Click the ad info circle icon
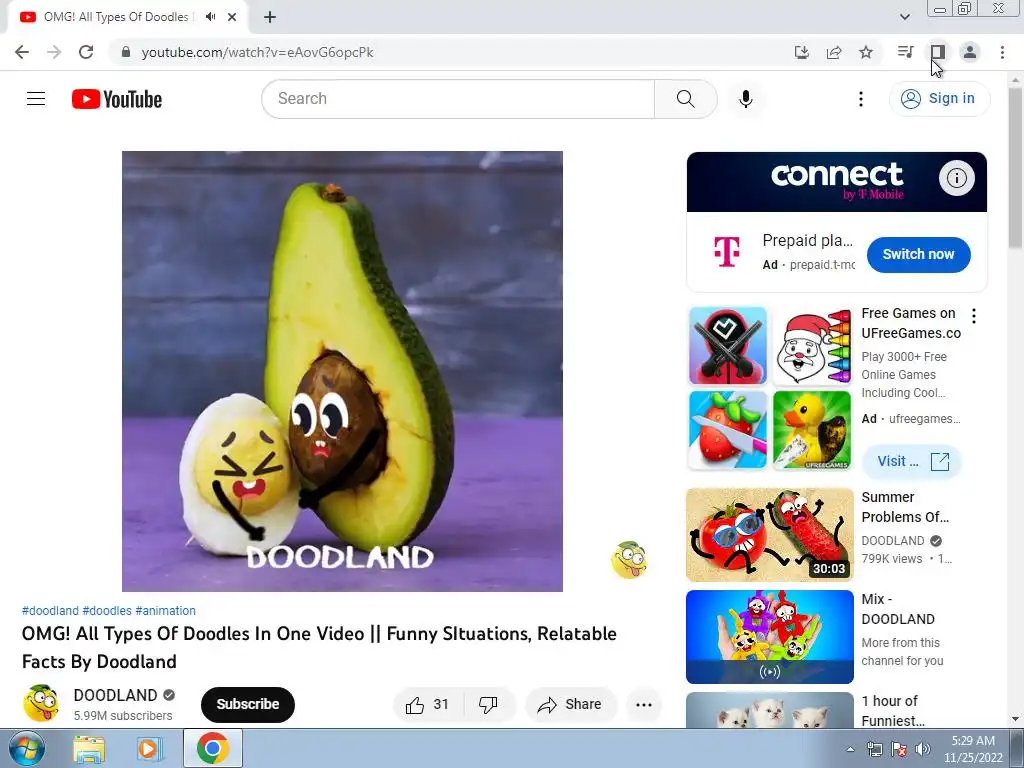Screen dimensions: 1024x768 click(957, 178)
